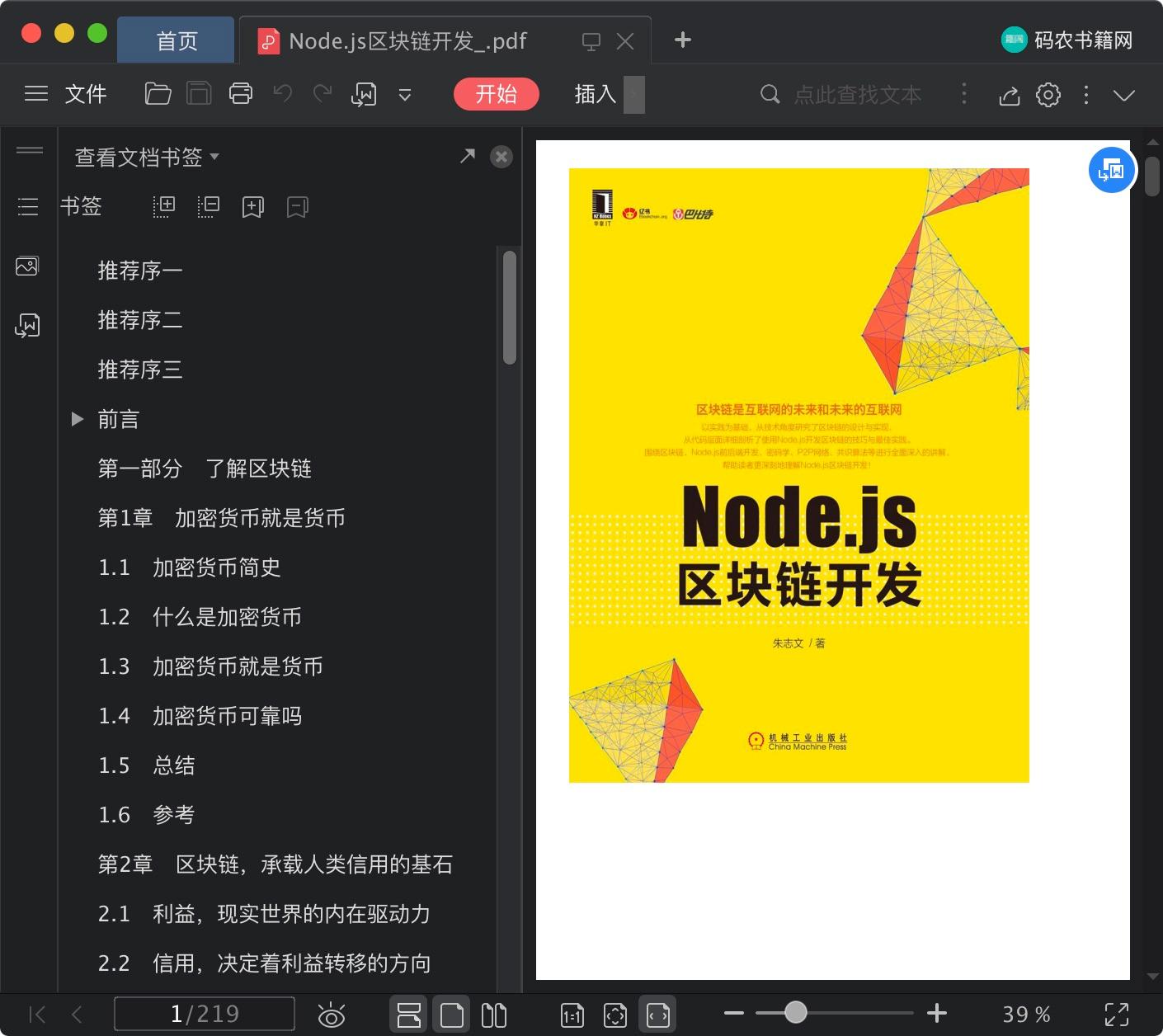Open bookmark 1.2 什么是加密货币
Viewport: 1163px width, 1036px height.
[x=200, y=617]
